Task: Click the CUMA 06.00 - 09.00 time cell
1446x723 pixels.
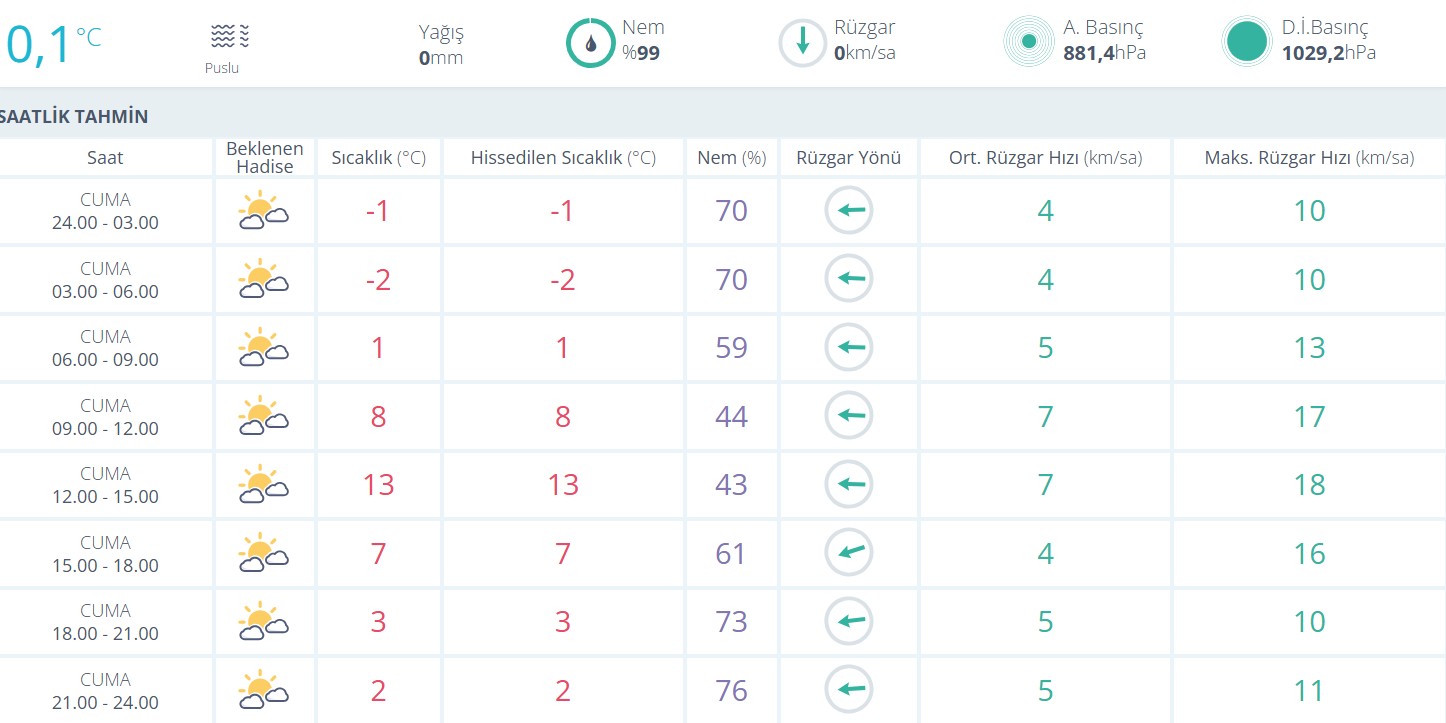Action: [x=106, y=348]
